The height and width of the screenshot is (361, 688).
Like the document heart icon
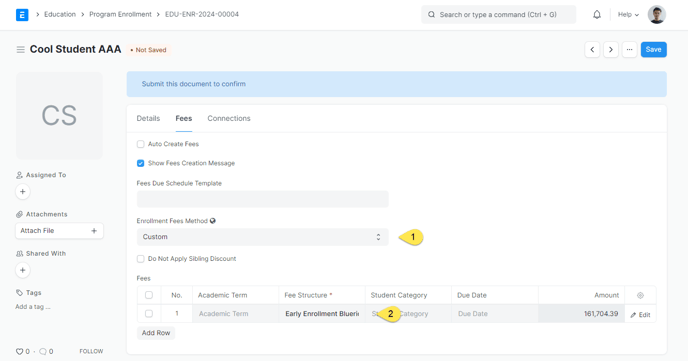pos(19,351)
